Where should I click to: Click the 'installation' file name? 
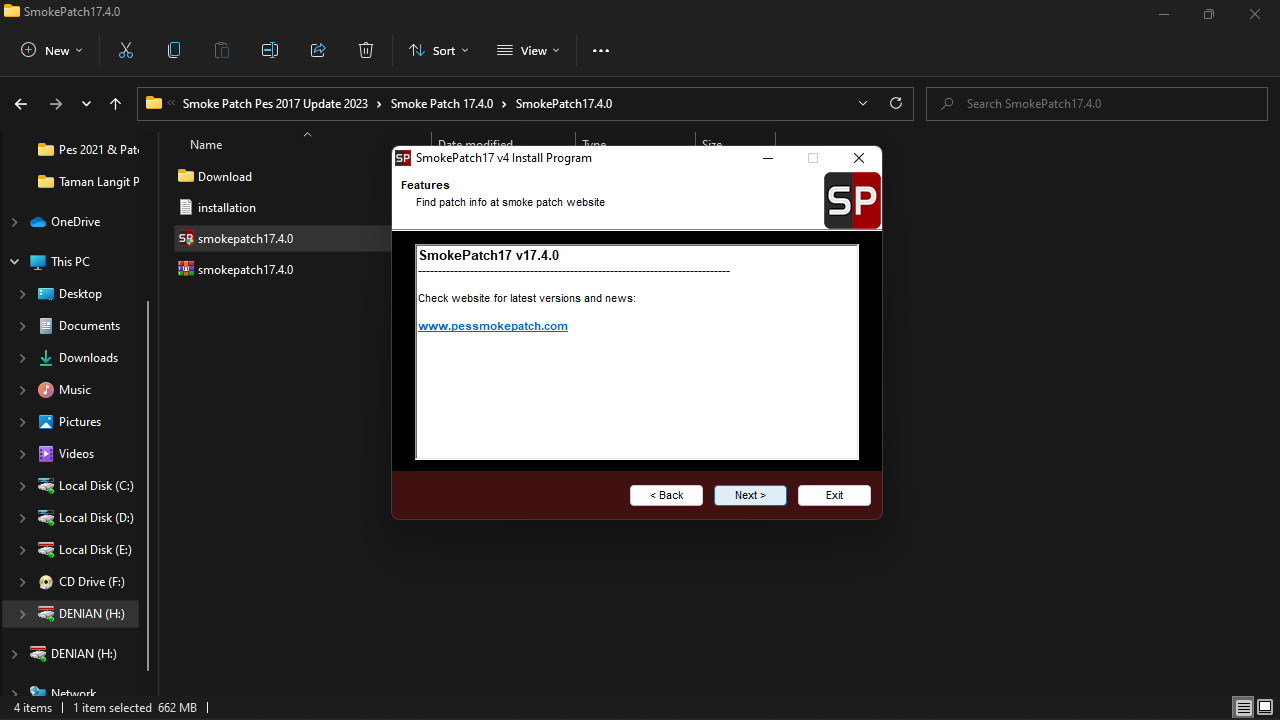(x=227, y=207)
